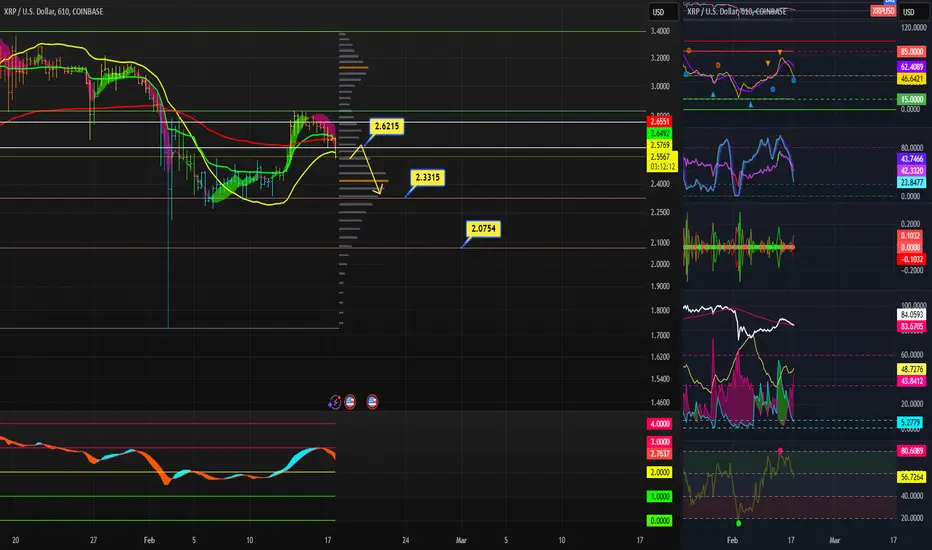This screenshot has width=932, height=550.
Task: Click the 2.5567 current price label
Action: [661, 157]
